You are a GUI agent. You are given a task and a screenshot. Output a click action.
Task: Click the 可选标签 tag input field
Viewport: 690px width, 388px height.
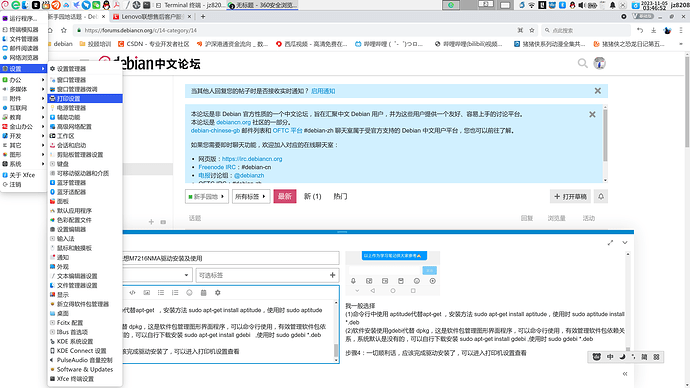point(263,275)
